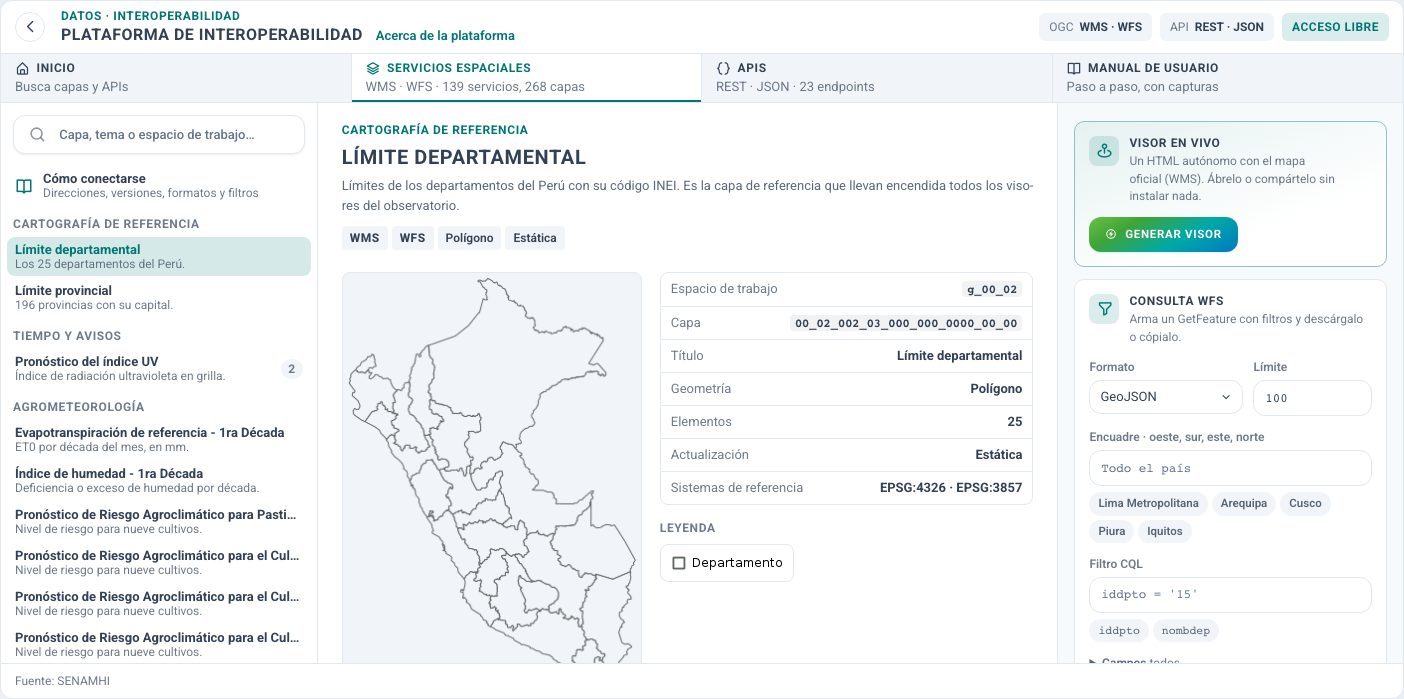The image size is (1404, 699).
Task: Click the OGC WMS · WFS badge
Action: coord(1096,27)
